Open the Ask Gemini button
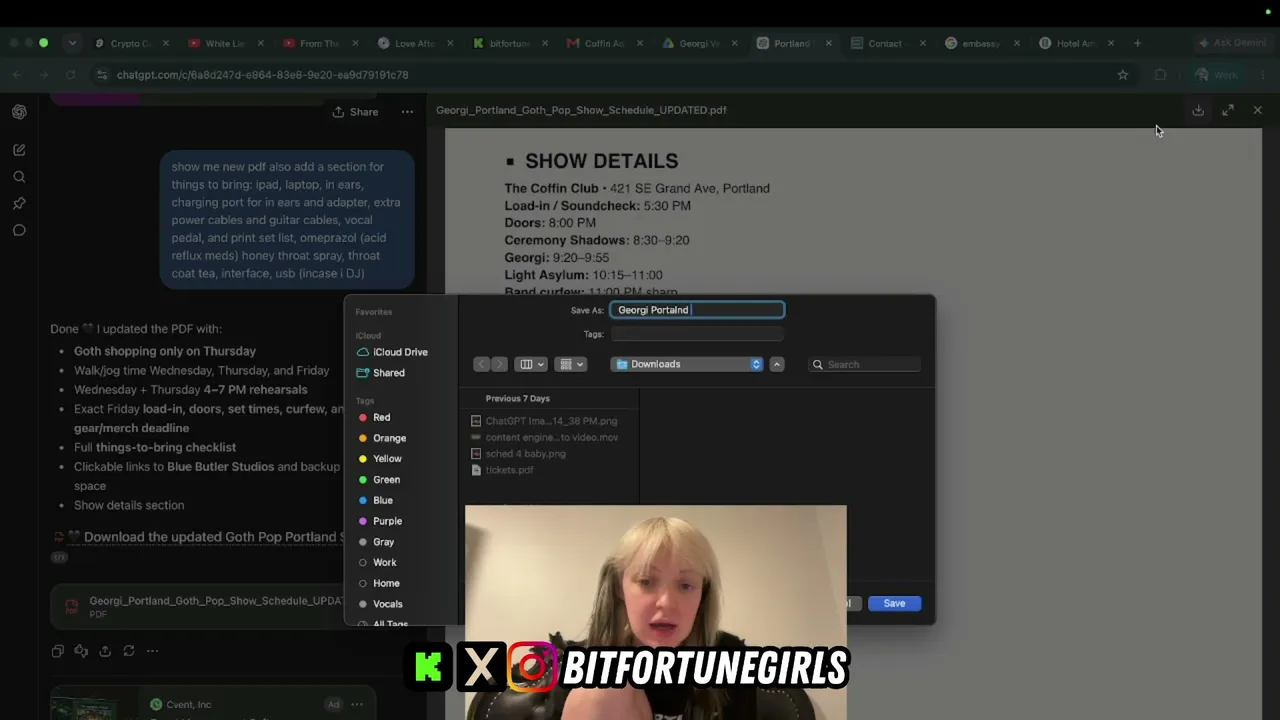Image resolution: width=1280 pixels, height=720 pixels. [1232, 43]
